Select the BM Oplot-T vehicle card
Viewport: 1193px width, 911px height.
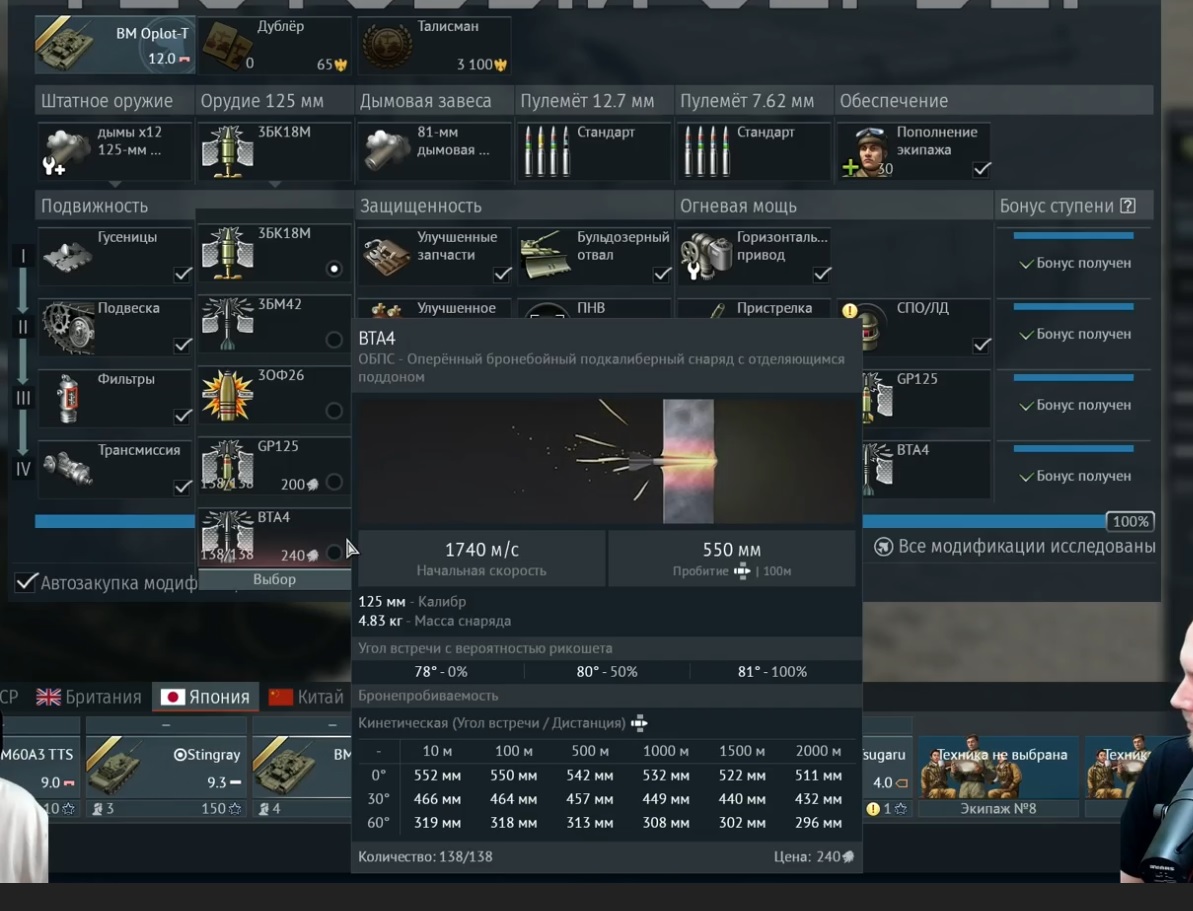click(x=115, y=45)
